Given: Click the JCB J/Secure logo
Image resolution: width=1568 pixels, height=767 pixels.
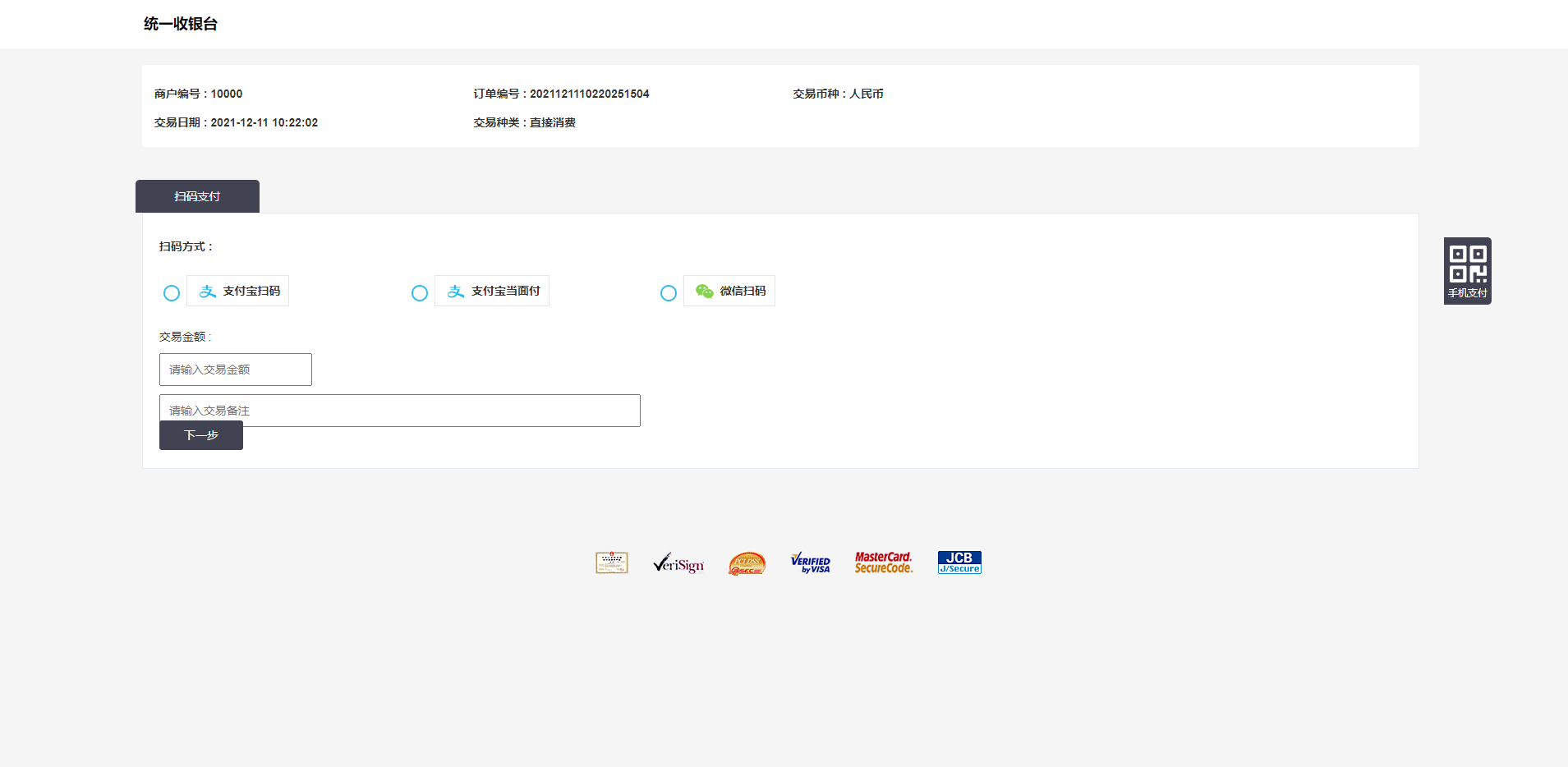Looking at the screenshot, I should point(959,562).
